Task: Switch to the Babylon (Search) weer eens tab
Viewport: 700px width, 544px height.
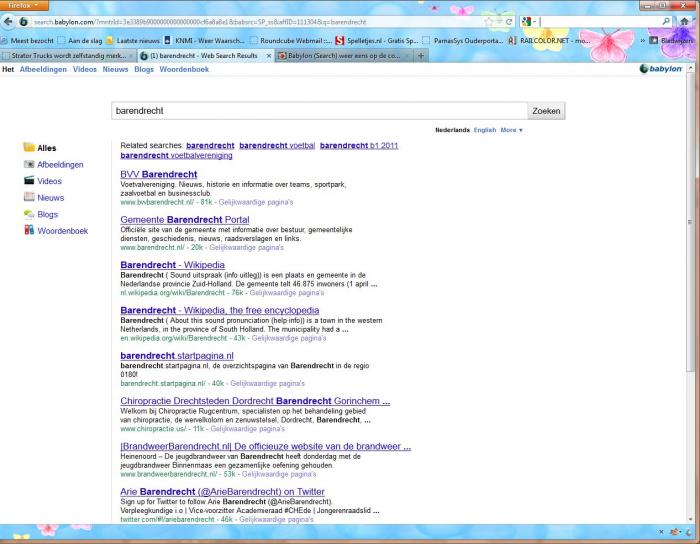Action: (x=343, y=56)
